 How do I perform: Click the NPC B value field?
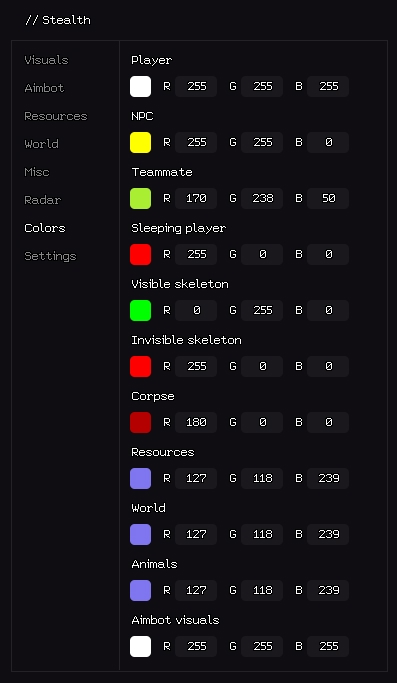tap(328, 142)
